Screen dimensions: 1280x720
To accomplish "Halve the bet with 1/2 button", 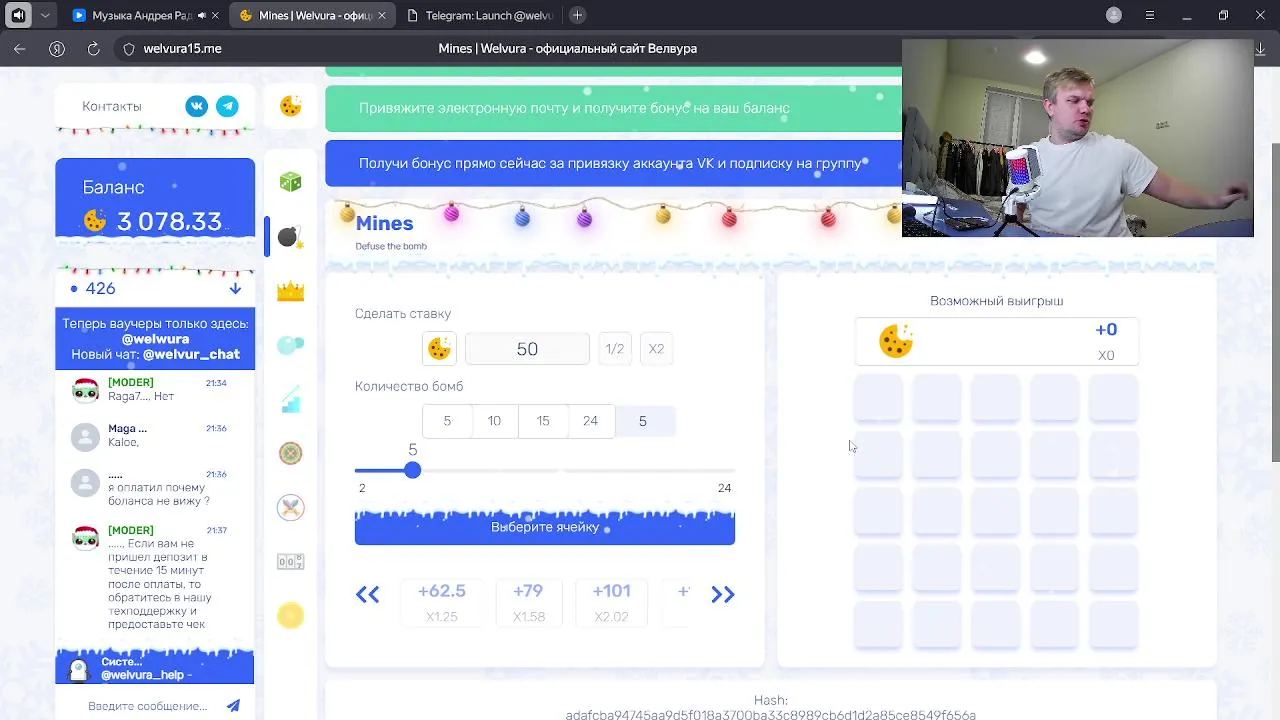I will [614, 348].
